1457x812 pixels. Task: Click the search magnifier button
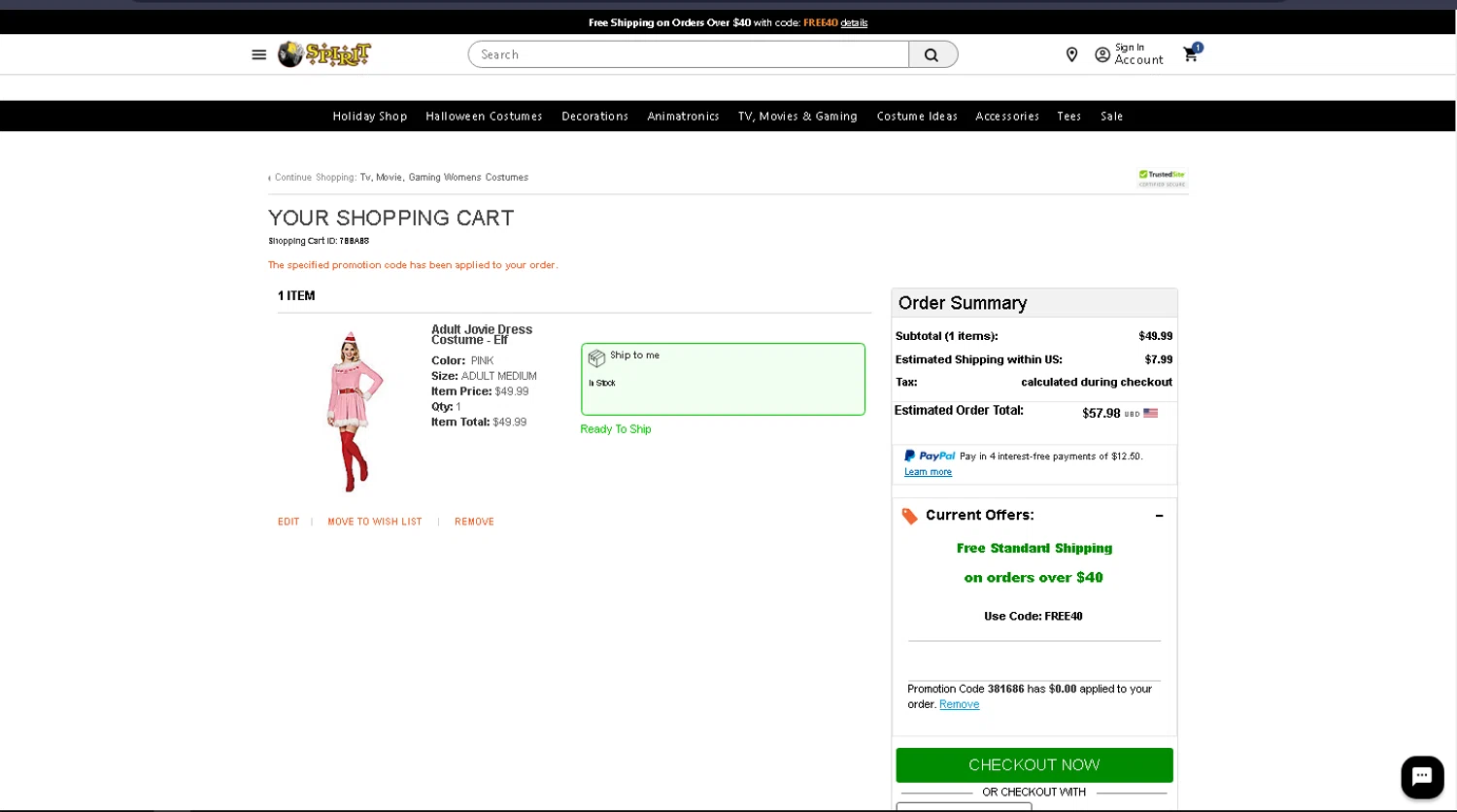[x=932, y=54]
